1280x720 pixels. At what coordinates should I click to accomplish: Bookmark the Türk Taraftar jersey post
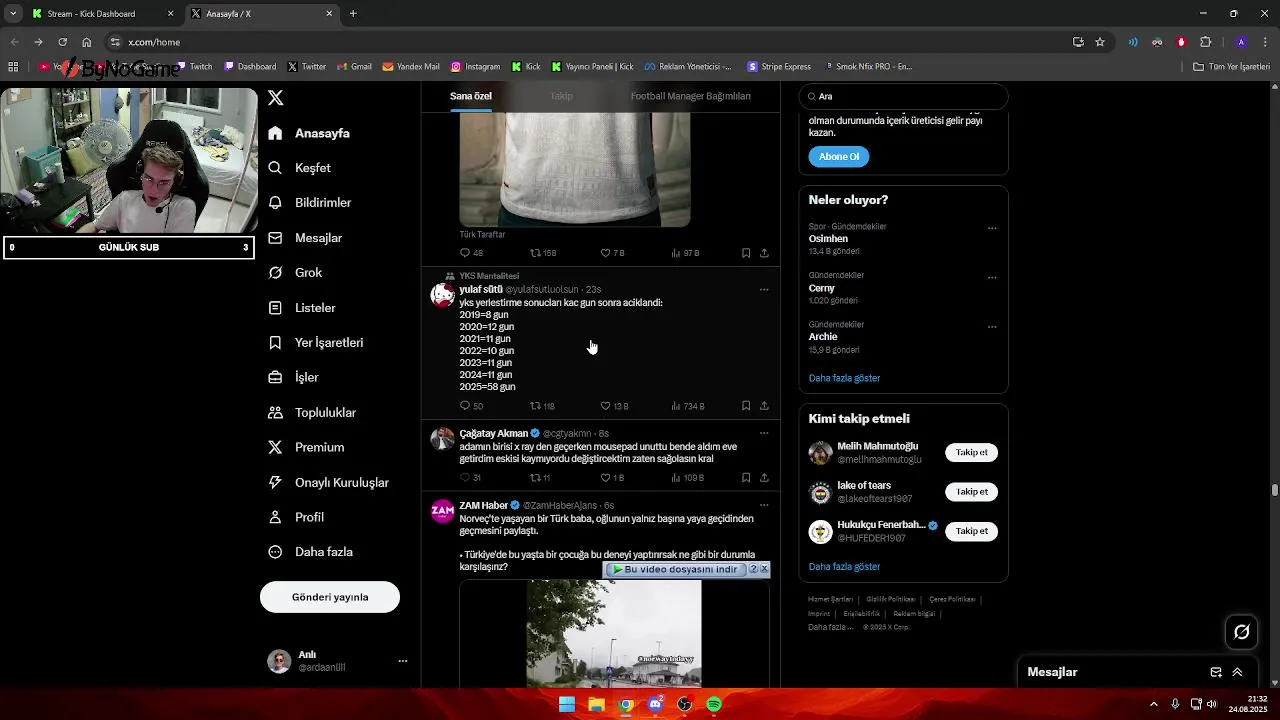[x=746, y=253]
